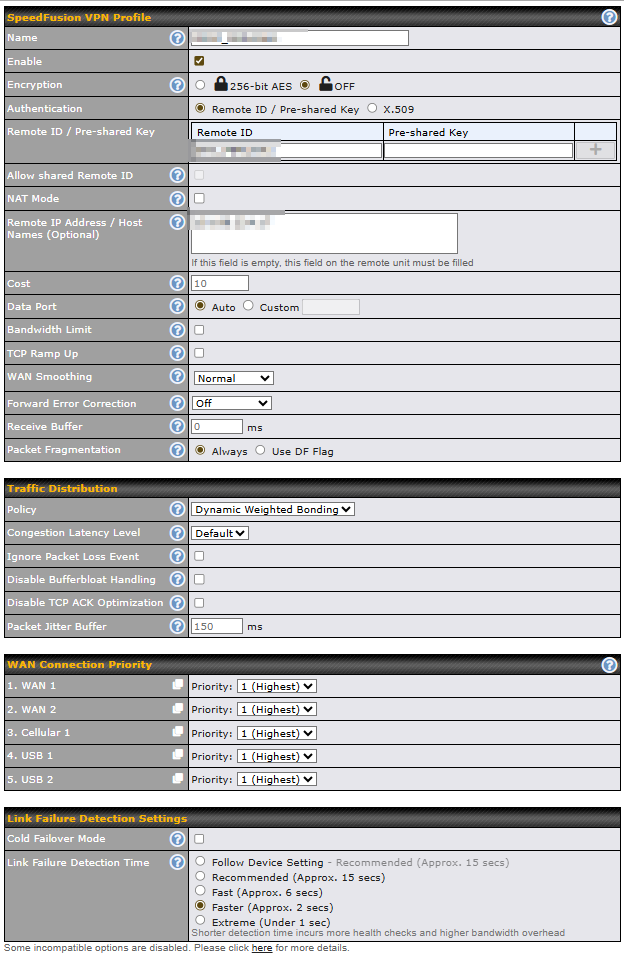Click the help icon beside Encryption
This screenshot has height=958, width=624.
[x=177, y=85]
